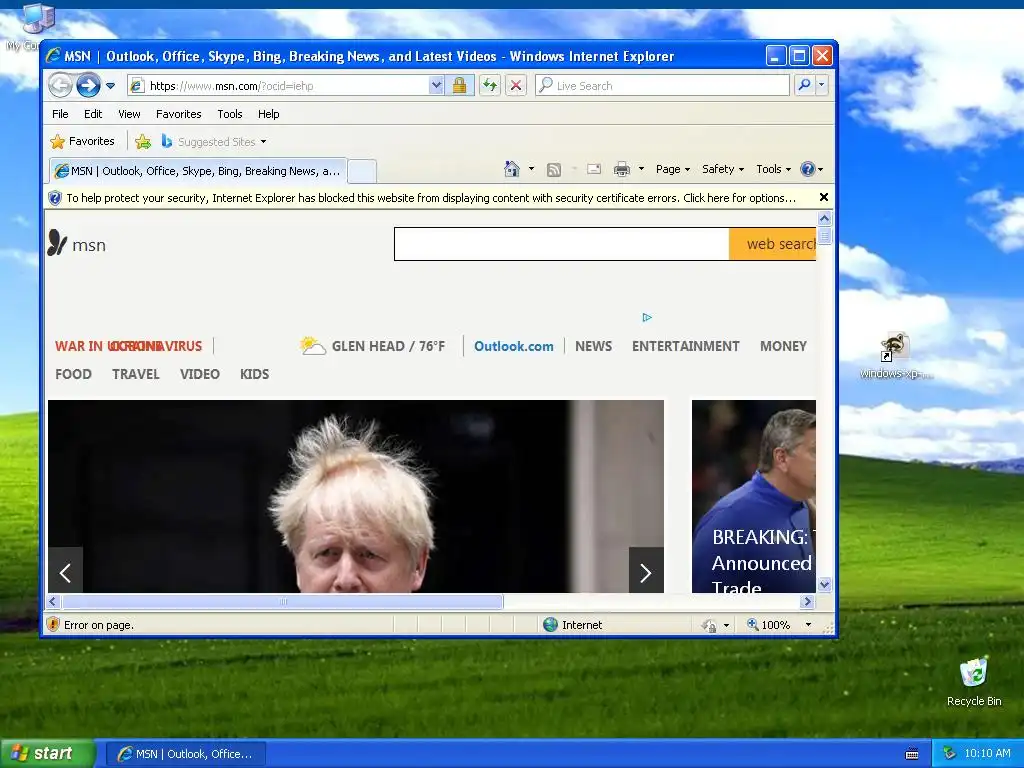
Task: Open the Edit menu
Action: (93, 114)
